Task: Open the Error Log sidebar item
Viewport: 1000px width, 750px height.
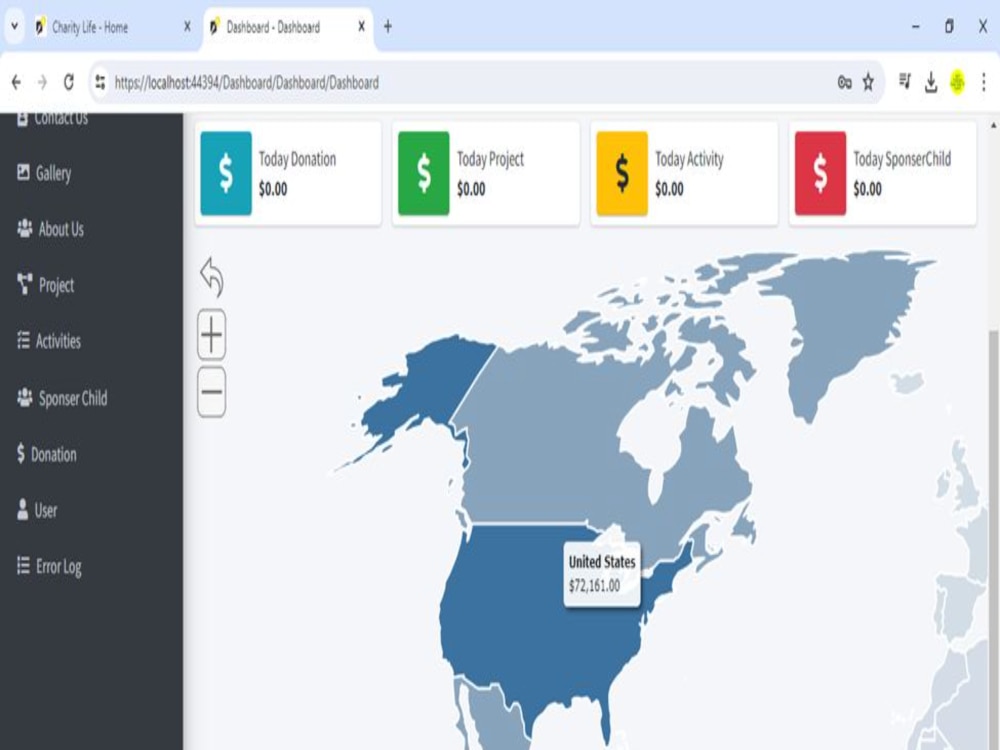Action: point(49,566)
